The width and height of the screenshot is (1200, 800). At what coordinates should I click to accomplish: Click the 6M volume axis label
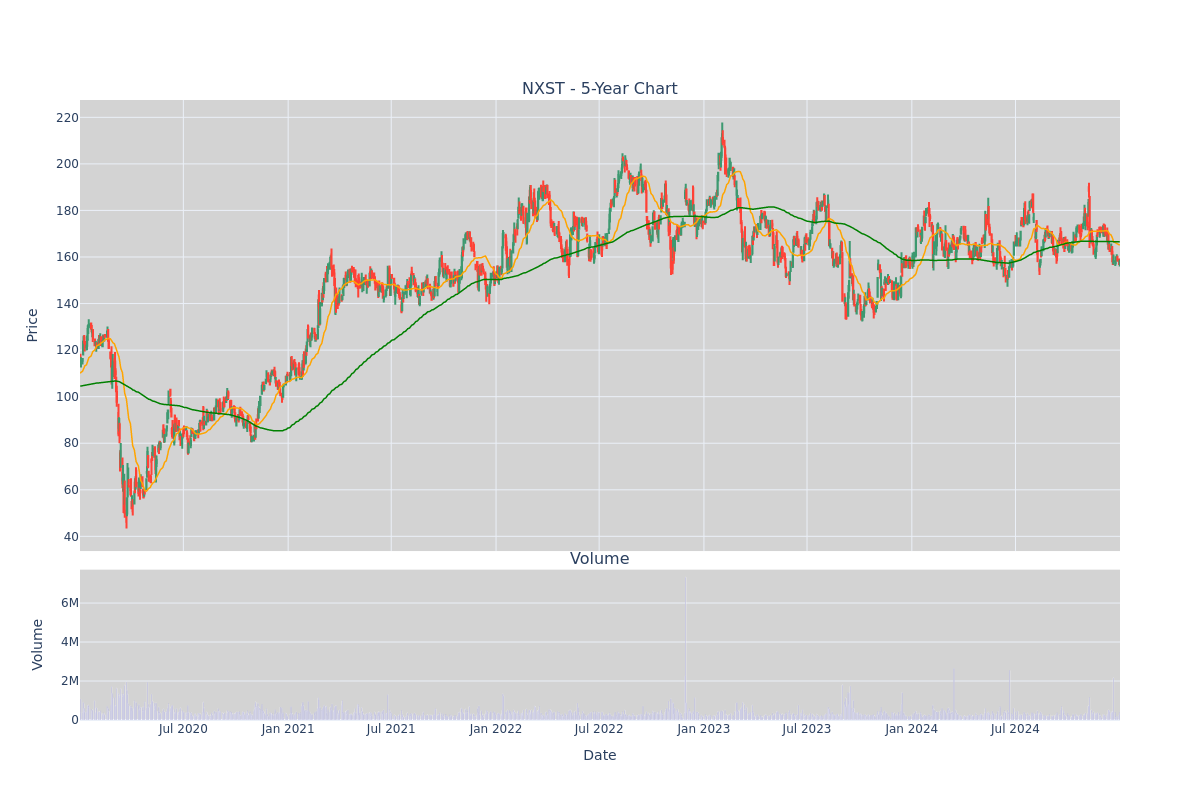click(x=69, y=603)
